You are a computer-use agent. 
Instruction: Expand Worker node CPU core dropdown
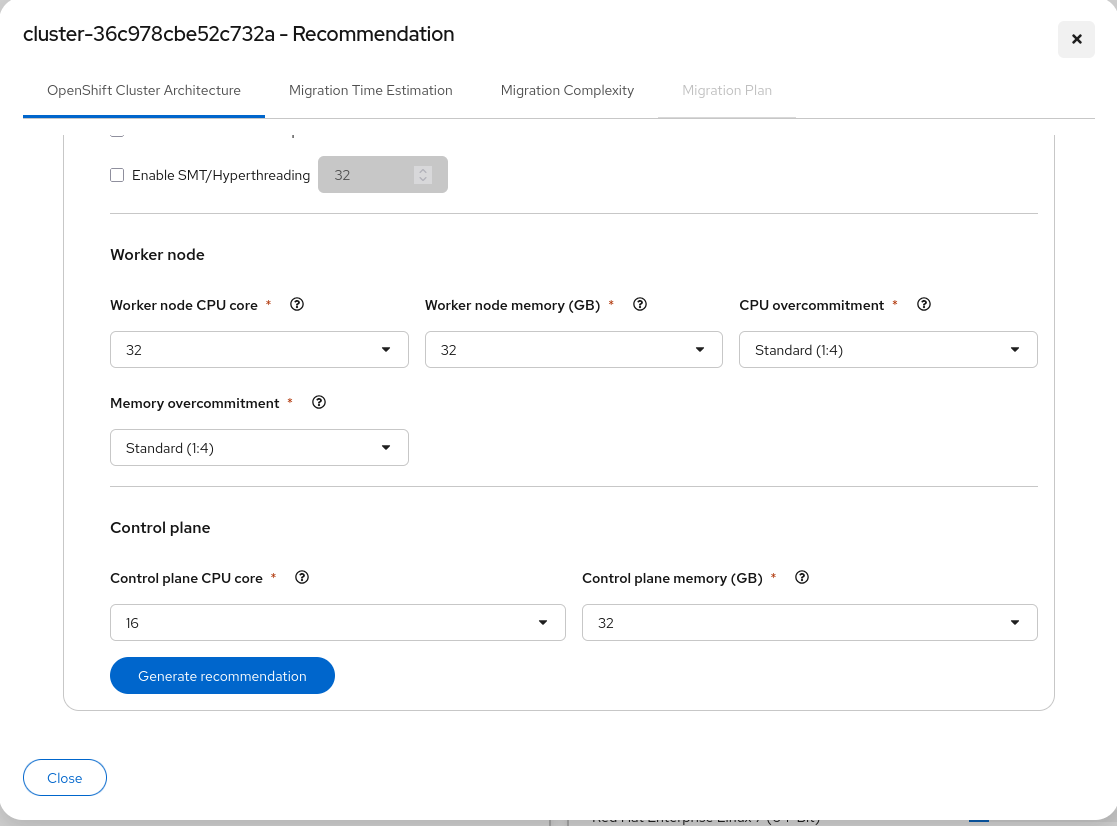(x=259, y=350)
